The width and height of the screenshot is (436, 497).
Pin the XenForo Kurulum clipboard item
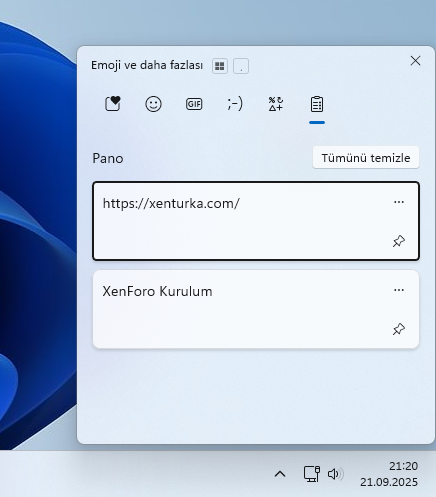tap(399, 329)
